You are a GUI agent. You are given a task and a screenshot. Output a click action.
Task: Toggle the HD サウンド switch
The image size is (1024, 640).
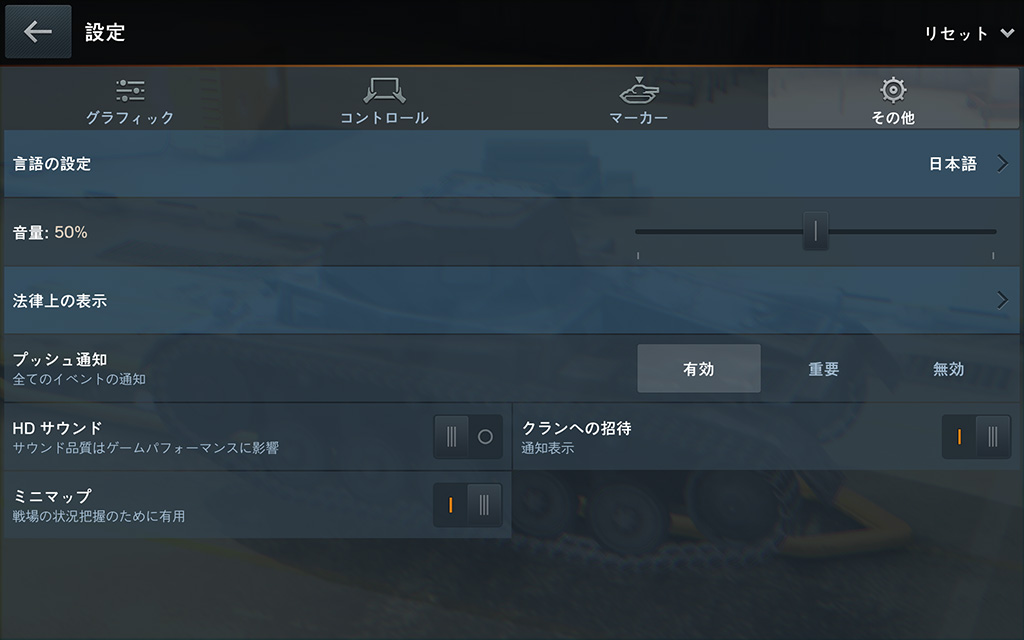(468, 436)
